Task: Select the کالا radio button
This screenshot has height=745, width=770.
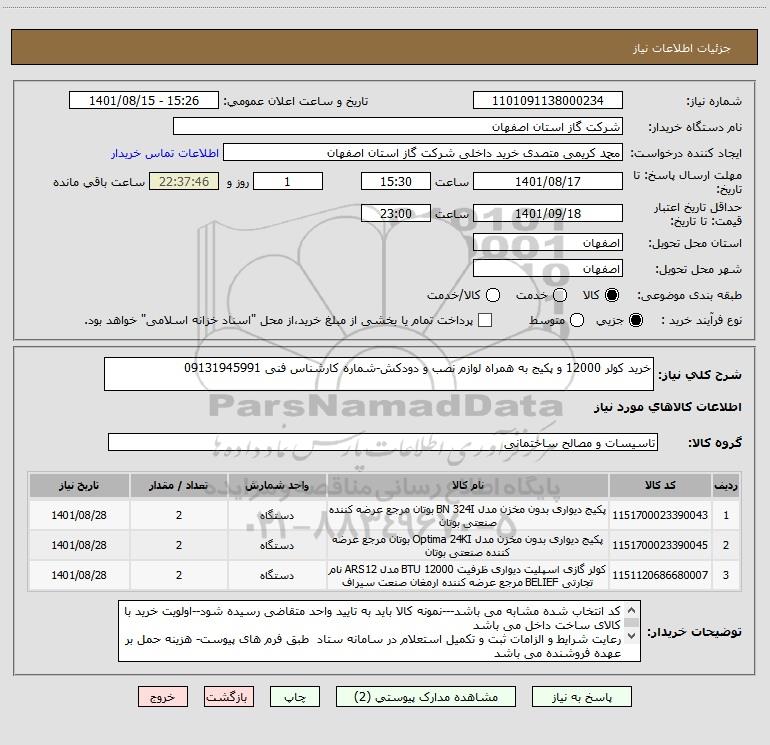Action: click(x=612, y=295)
